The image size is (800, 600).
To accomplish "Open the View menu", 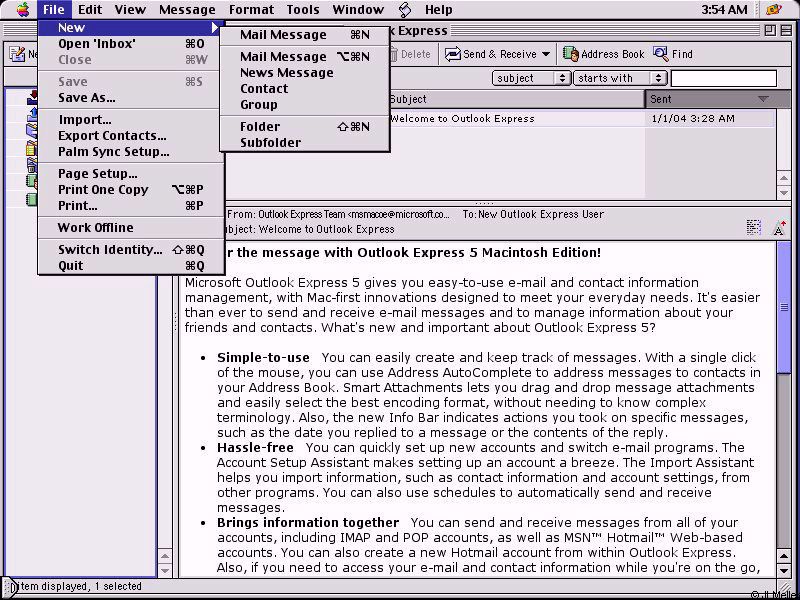I will pyautogui.click(x=130, y=9).
